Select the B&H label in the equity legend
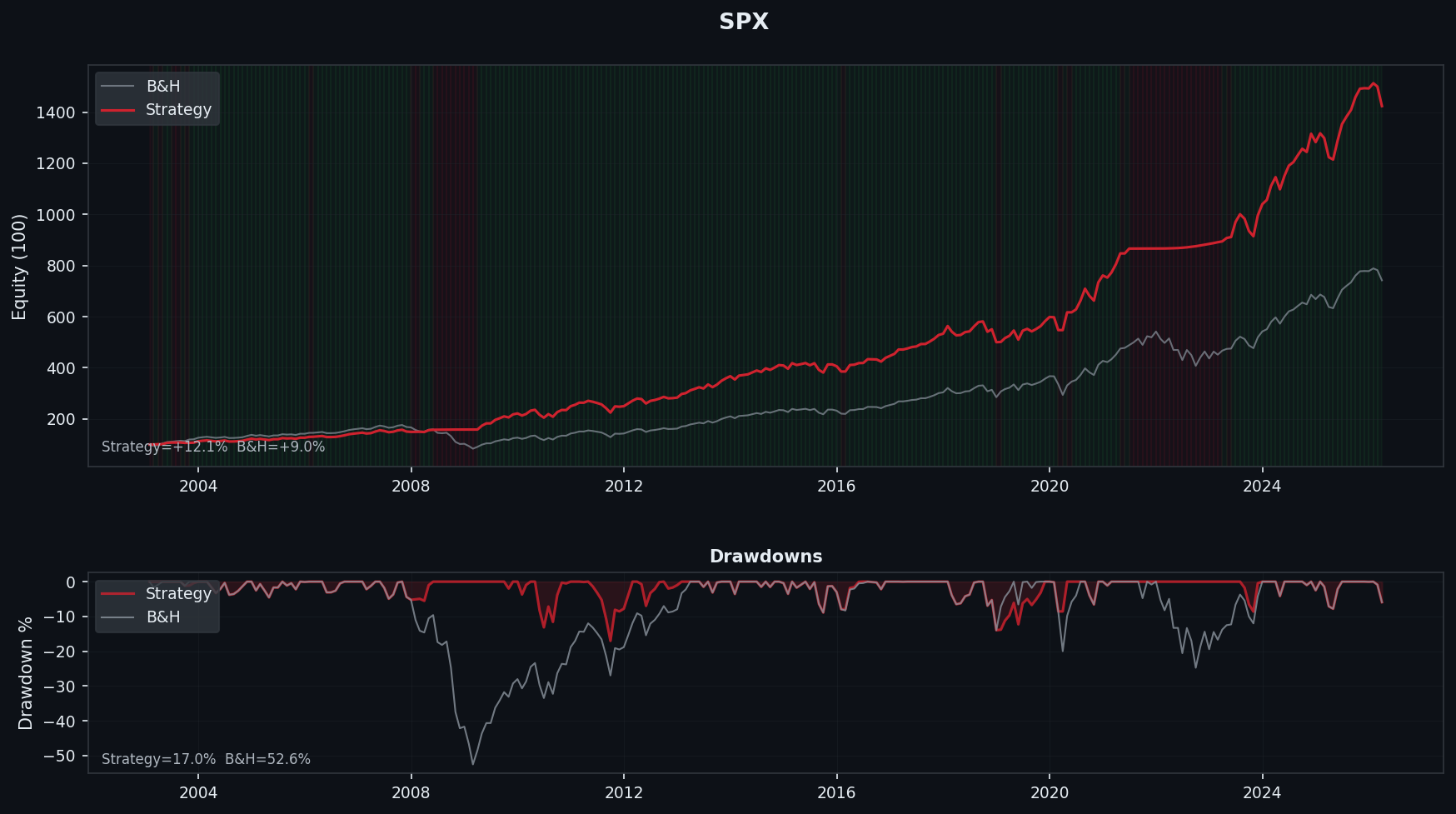The width and height of the screenshot is (1456, 814). 163,87
